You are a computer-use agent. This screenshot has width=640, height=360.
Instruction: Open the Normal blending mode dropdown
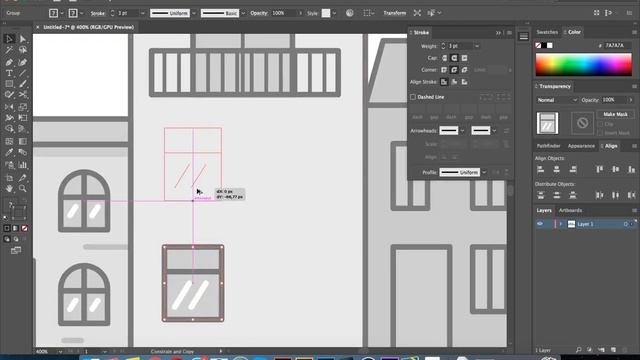[558, 100]
